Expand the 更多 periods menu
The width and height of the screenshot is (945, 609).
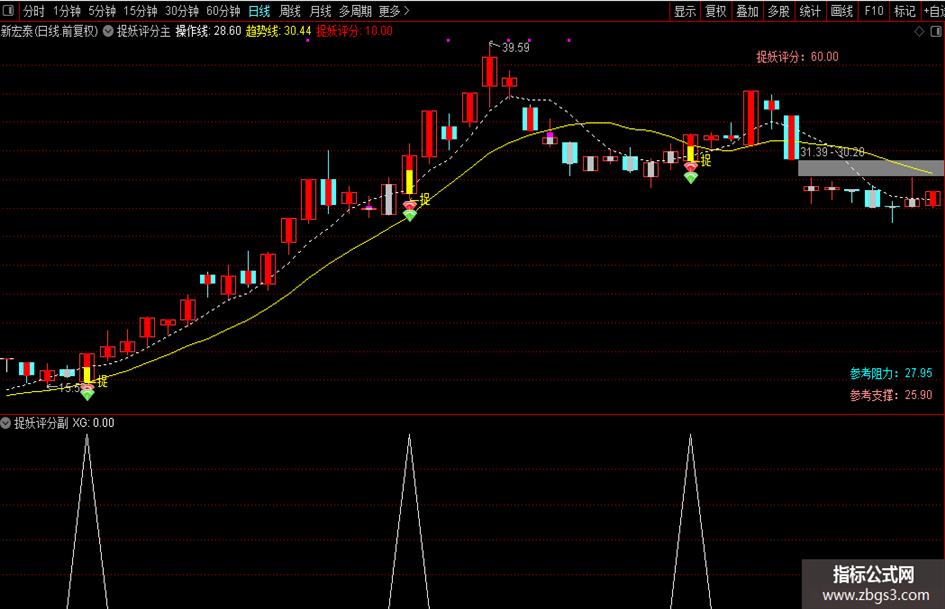tap(395, 11)
